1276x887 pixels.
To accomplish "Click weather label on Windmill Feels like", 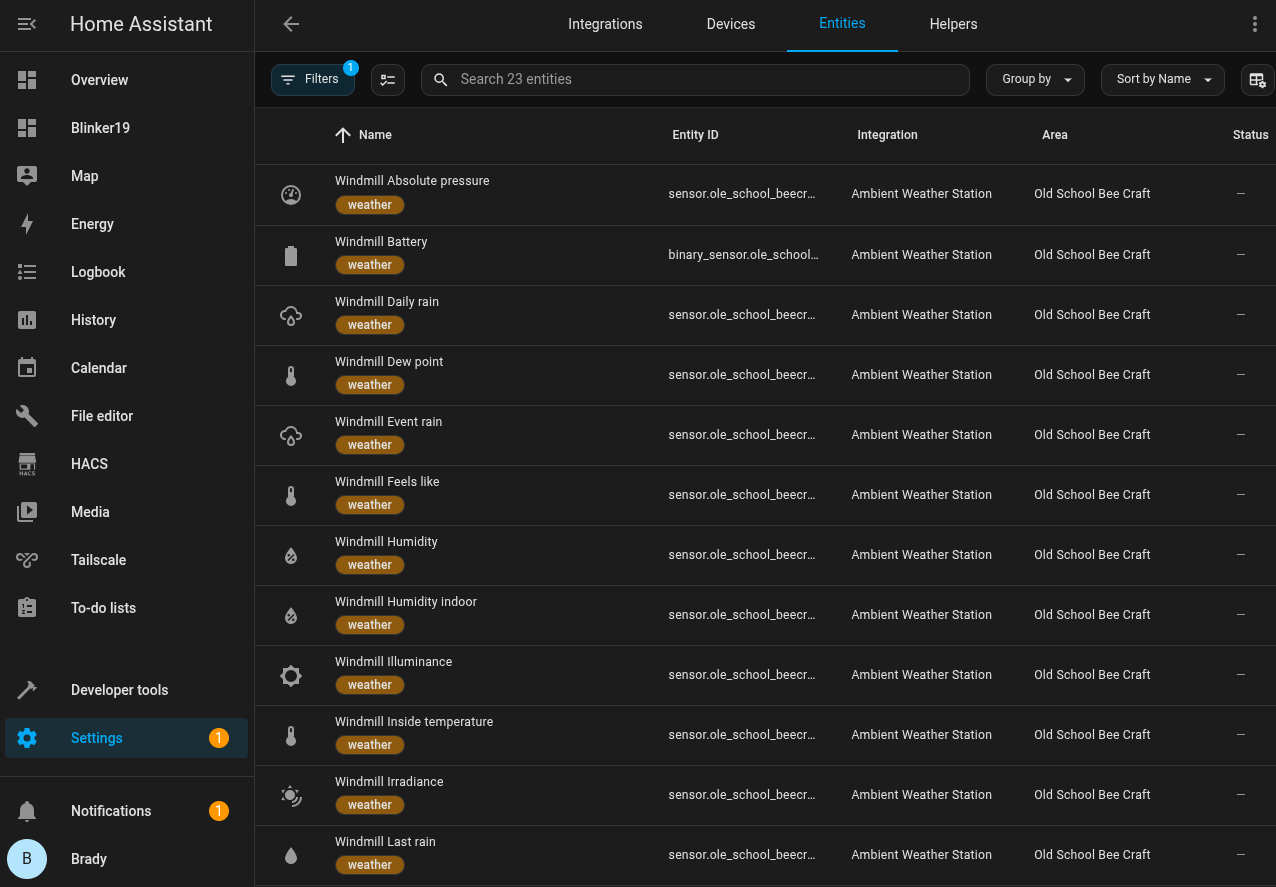I will [370, 505].
